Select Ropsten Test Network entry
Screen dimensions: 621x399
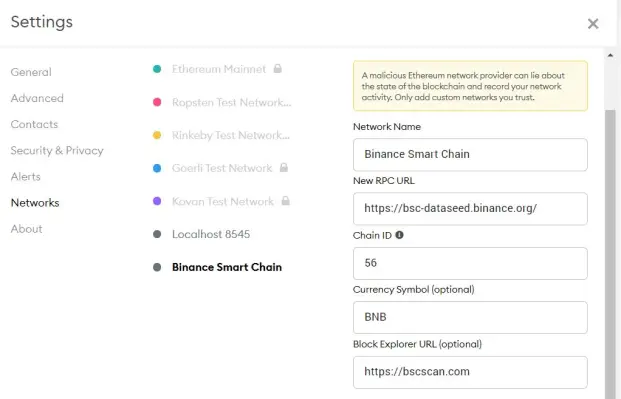(x=231, y=102)
